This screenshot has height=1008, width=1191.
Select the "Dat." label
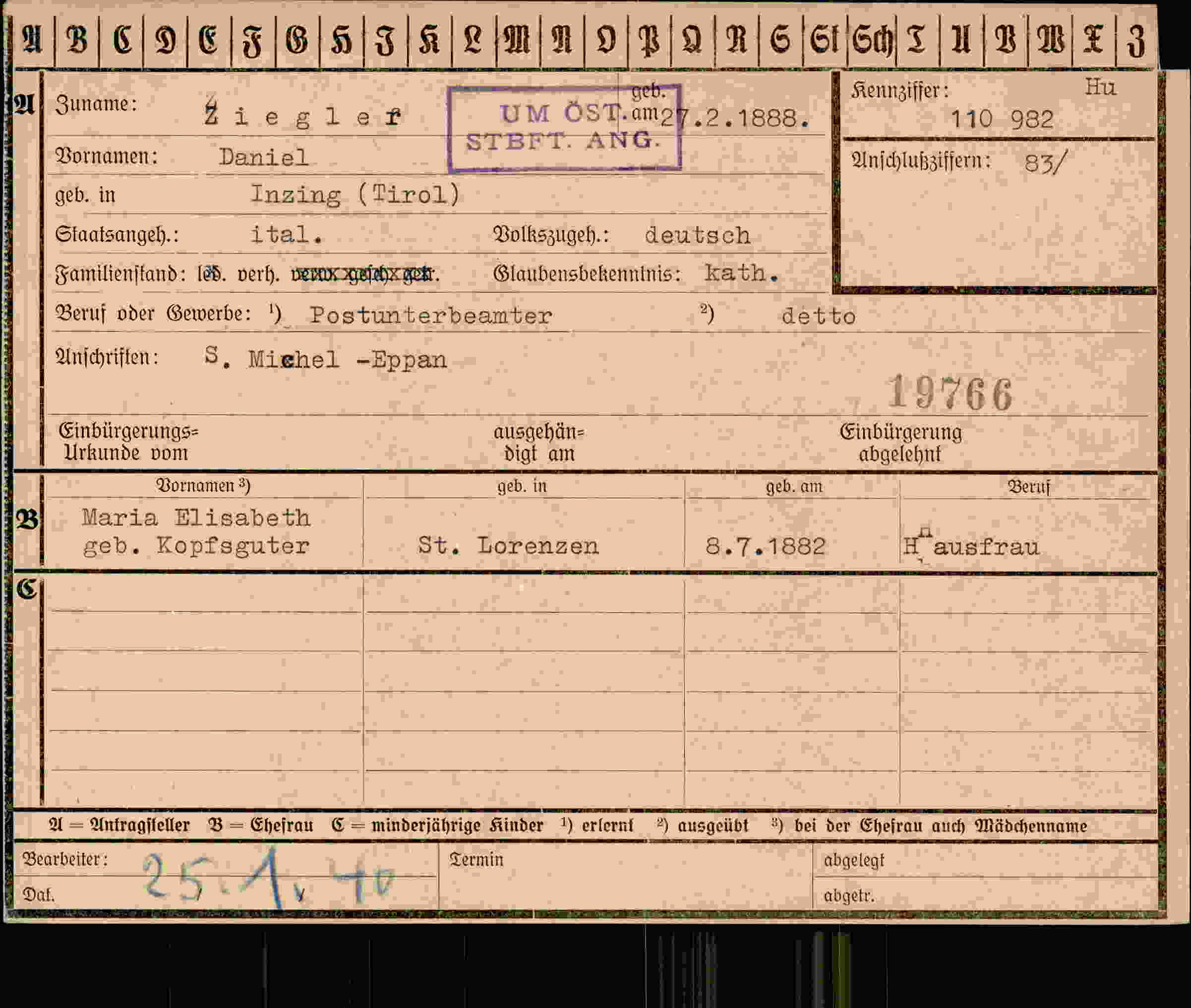(38, 894)
